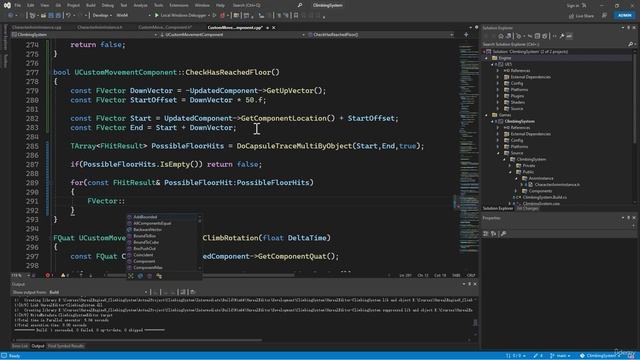Click the Solution Explorer vertical scrollbar
Image resolution: width=640 pixels, height=360 pixels.
635,98
